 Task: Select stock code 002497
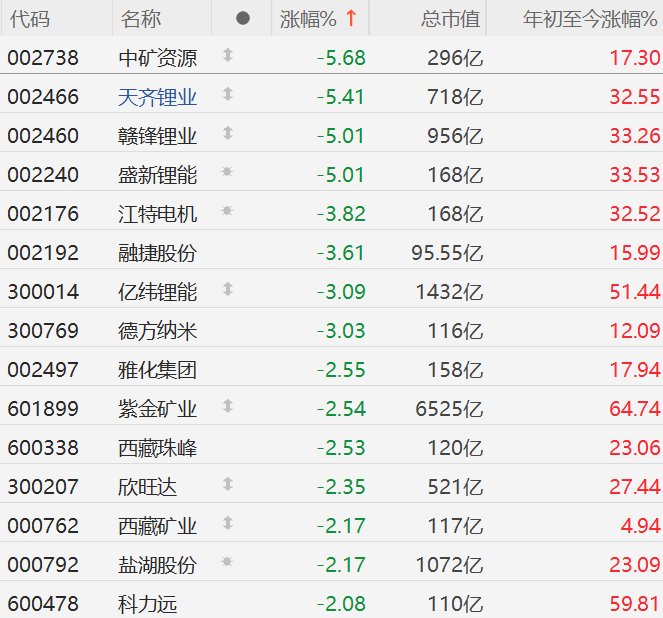(x=43, y=370)
